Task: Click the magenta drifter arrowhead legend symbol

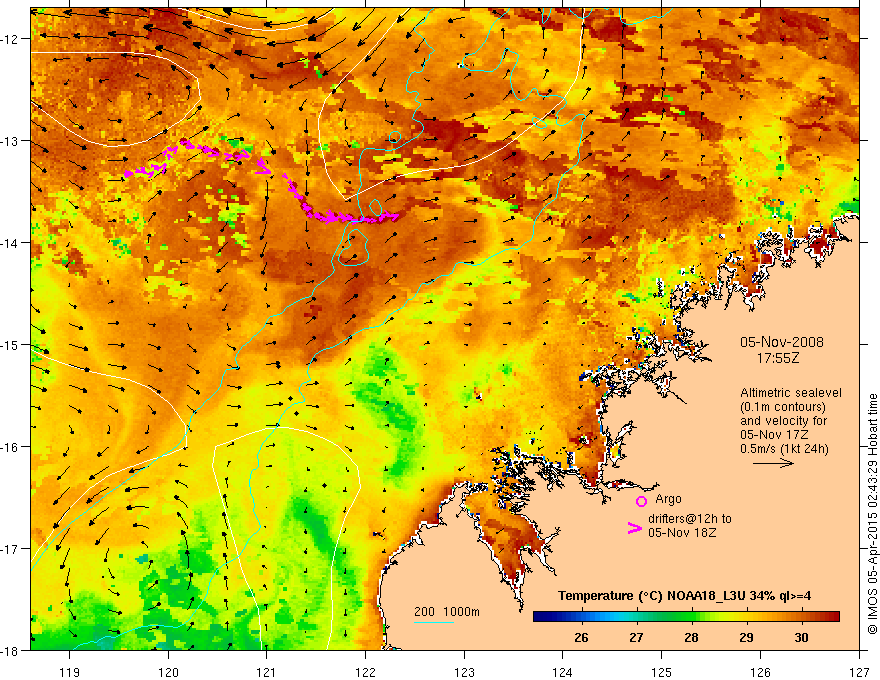Action: (x=634, y=528)
